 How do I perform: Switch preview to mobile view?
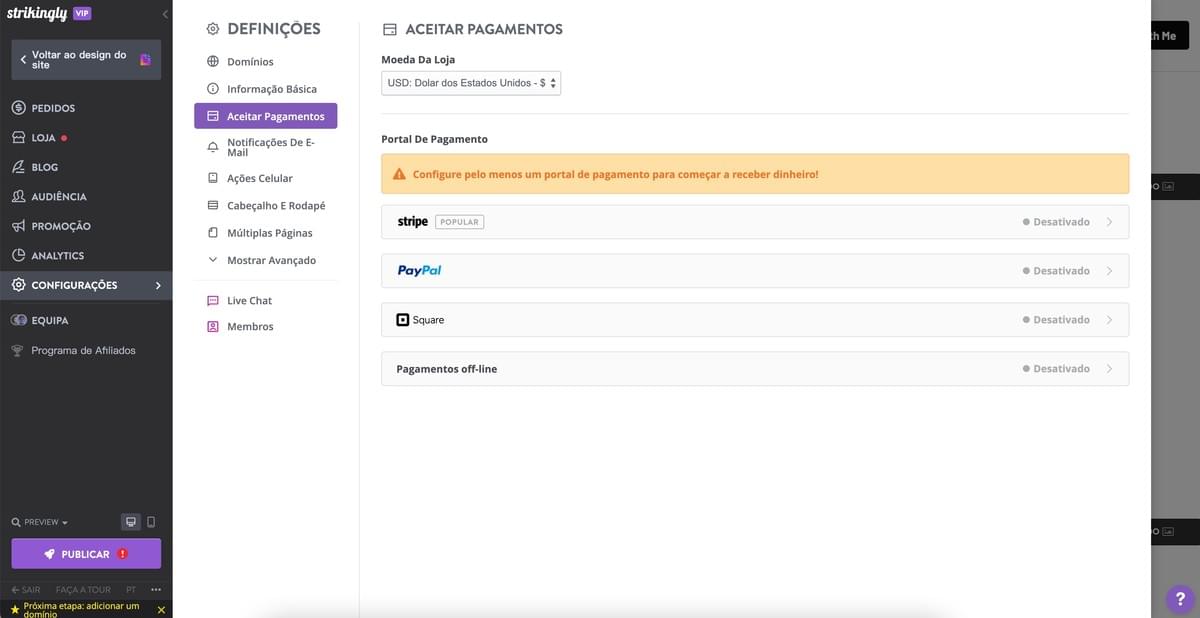[152, 521]
